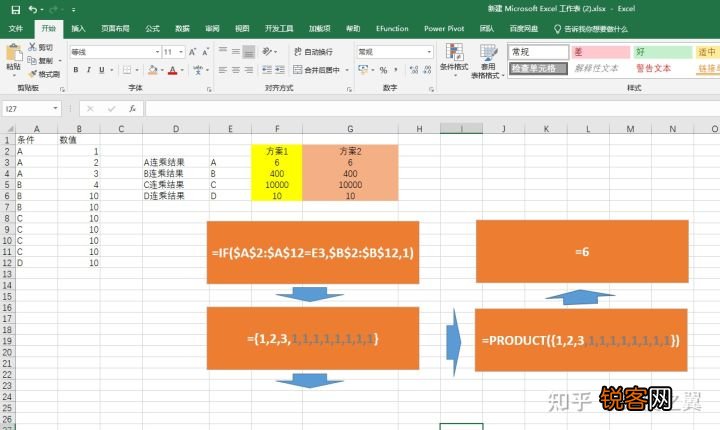Cut selection with the scissors icon
720x430 pixels.
pyautogui.click(x=32, y=47)
